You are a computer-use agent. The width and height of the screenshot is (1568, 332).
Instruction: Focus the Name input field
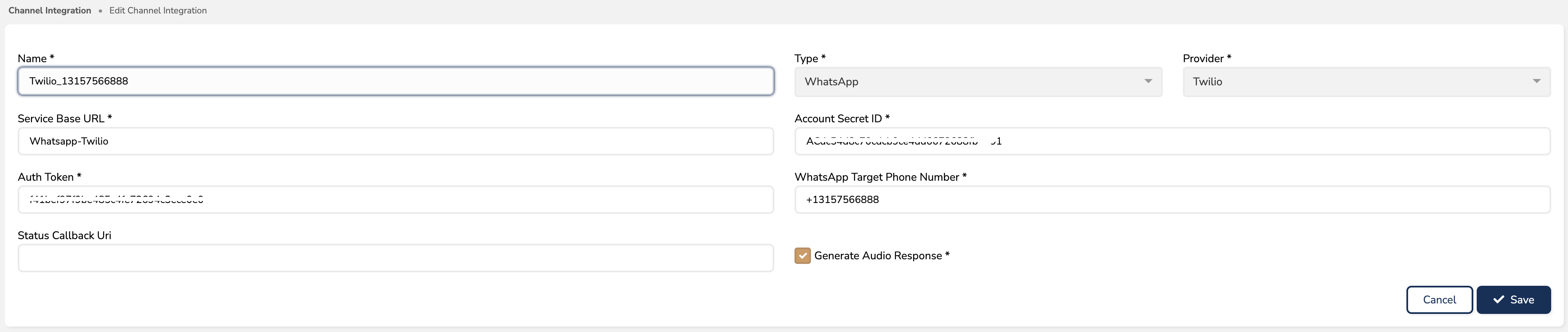coord(396,82)
